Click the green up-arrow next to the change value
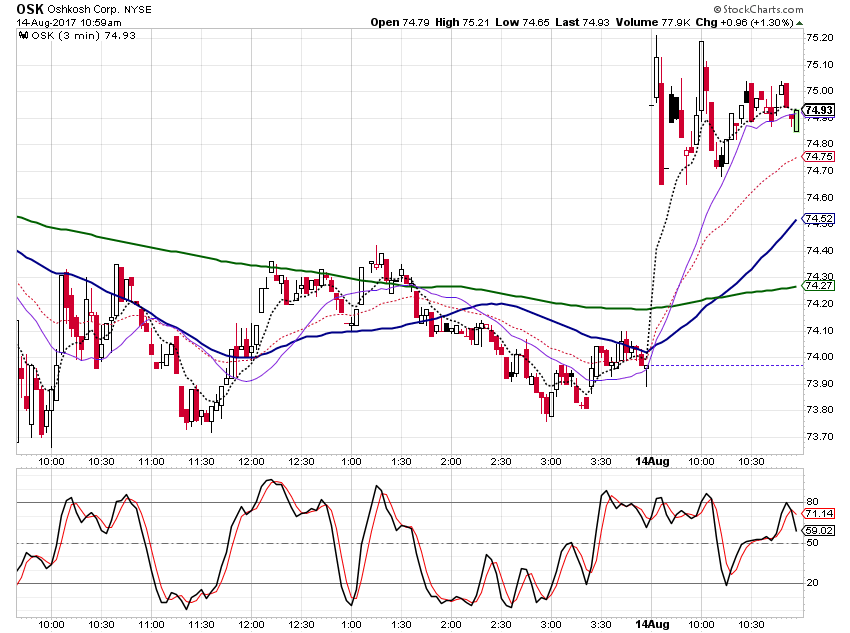Image resolution: width=850 pixels, height=633 pixels. pos(800,23)
